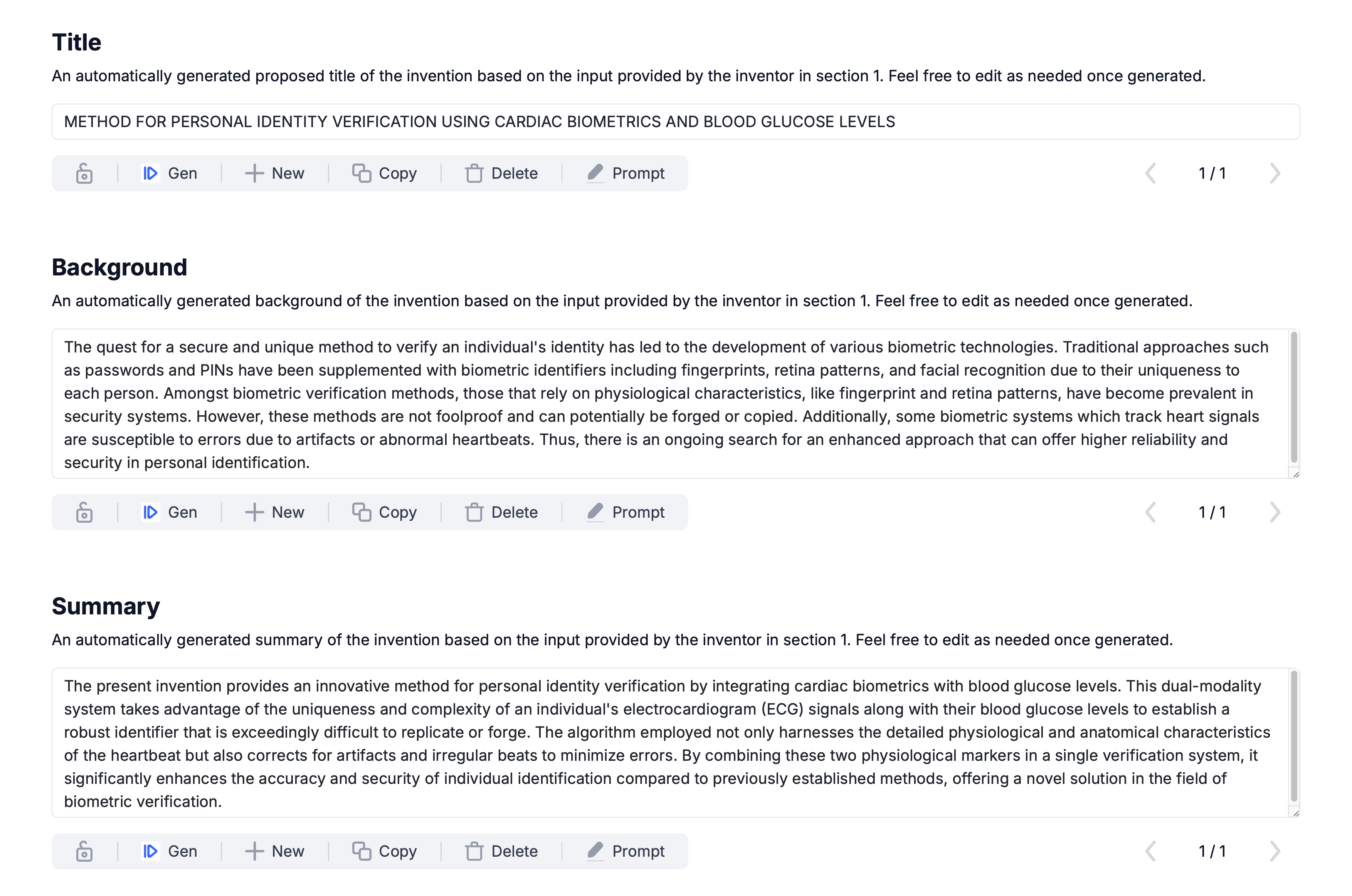Toggle the lock icon in Title toolbar
Viewport: 1352px width, 896px height.
tap(84, 173)
